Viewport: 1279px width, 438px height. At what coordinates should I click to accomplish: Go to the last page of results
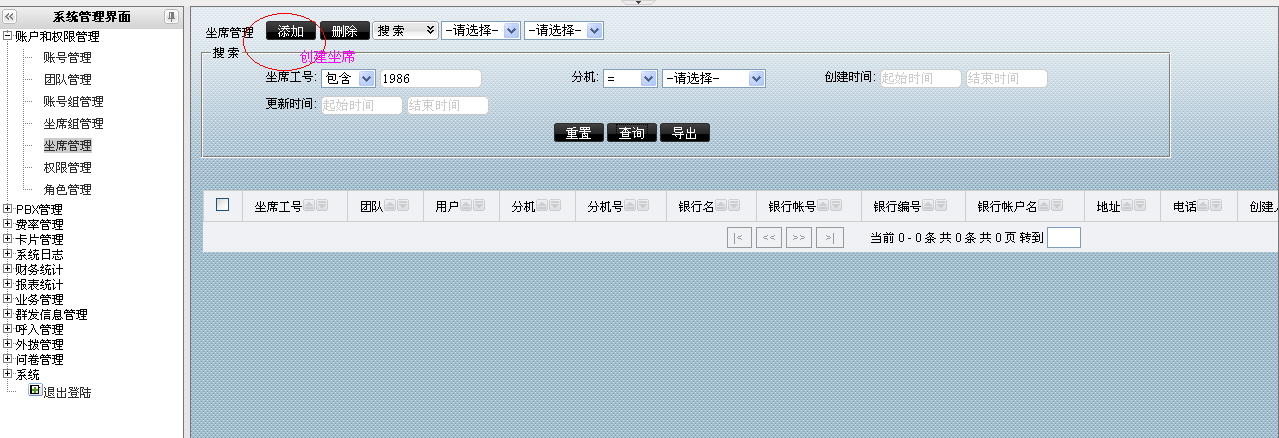829,238
